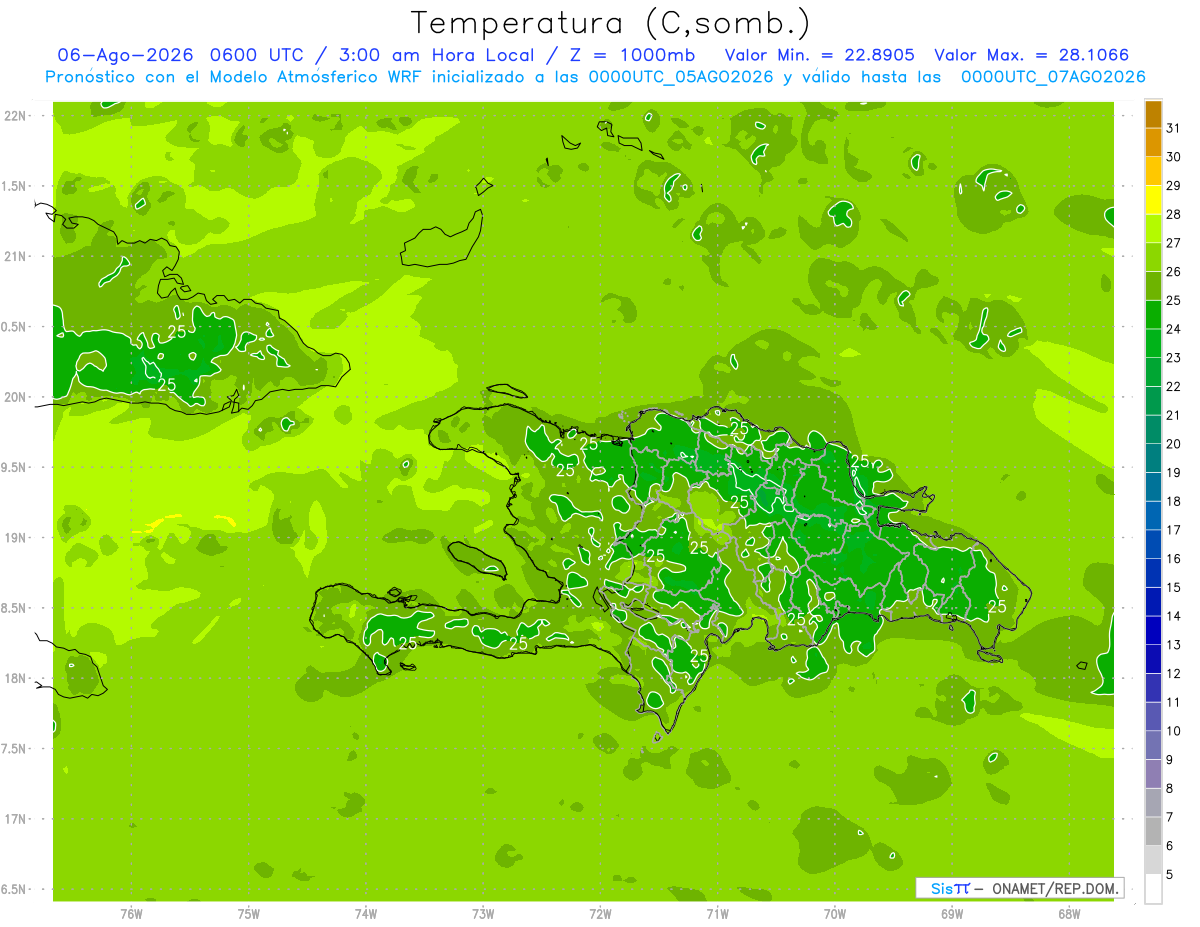Click the '73W' longitude axis label
This screenshot has height=927, width=1200.
click(x=483, y=914)
